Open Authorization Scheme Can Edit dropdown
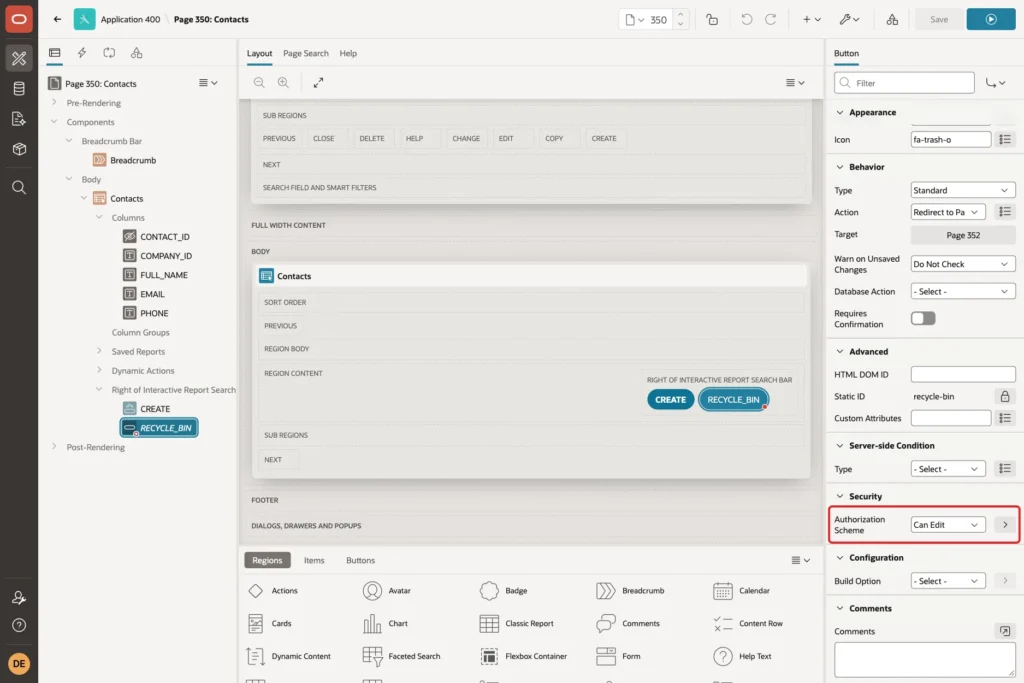1024x683 pixels. tap(948, 524)
